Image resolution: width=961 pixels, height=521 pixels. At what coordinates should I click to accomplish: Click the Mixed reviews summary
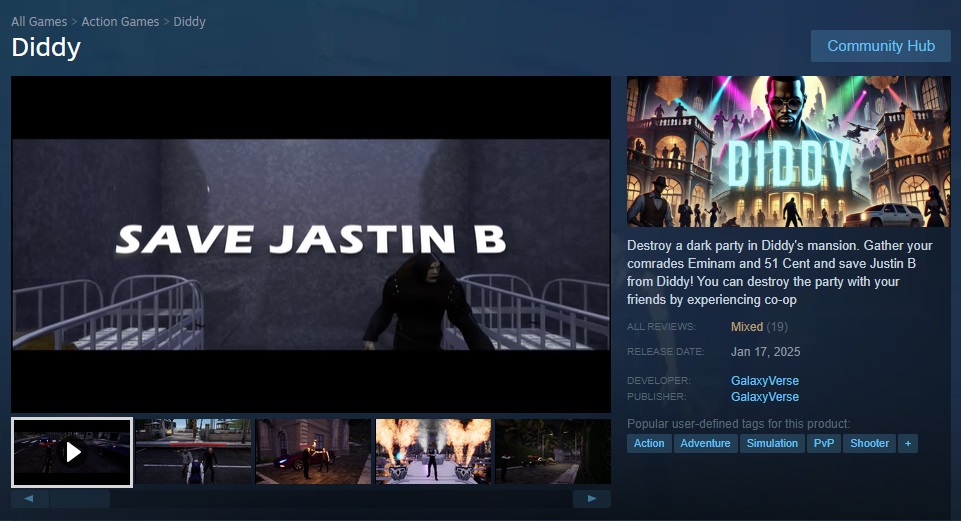click(x=746, y=327)
